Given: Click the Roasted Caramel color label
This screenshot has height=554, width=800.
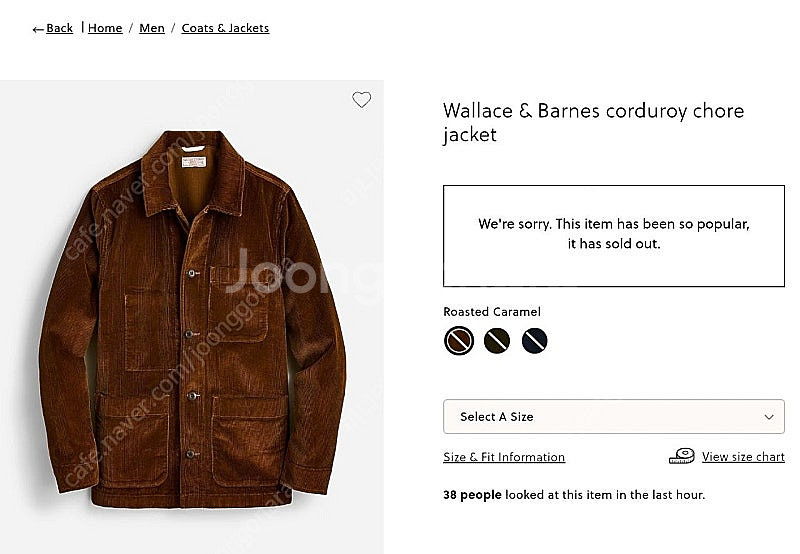Looking at the screenshot, I should pos(491,312).
